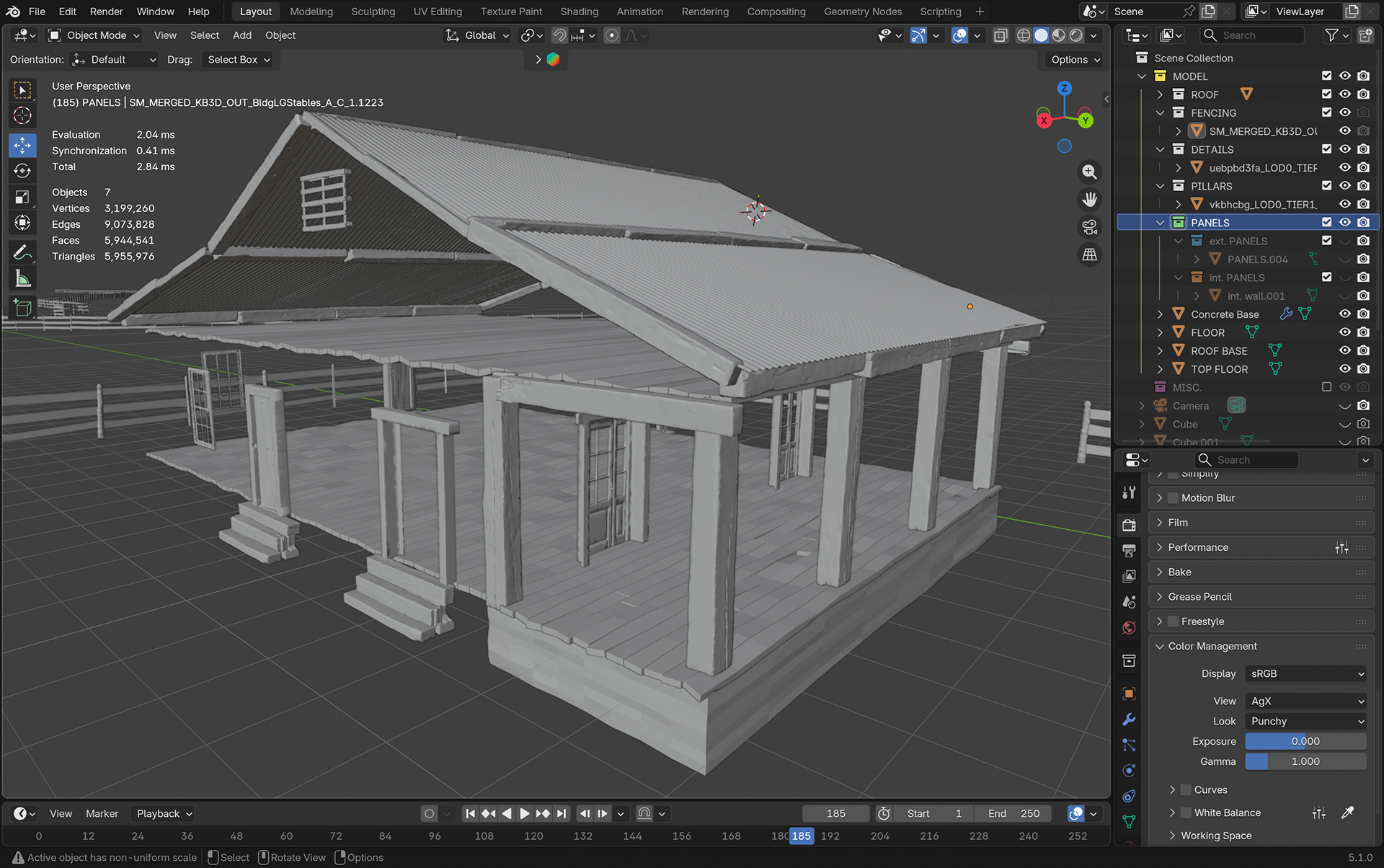Select the Measure tool

(x=22, y=279)
